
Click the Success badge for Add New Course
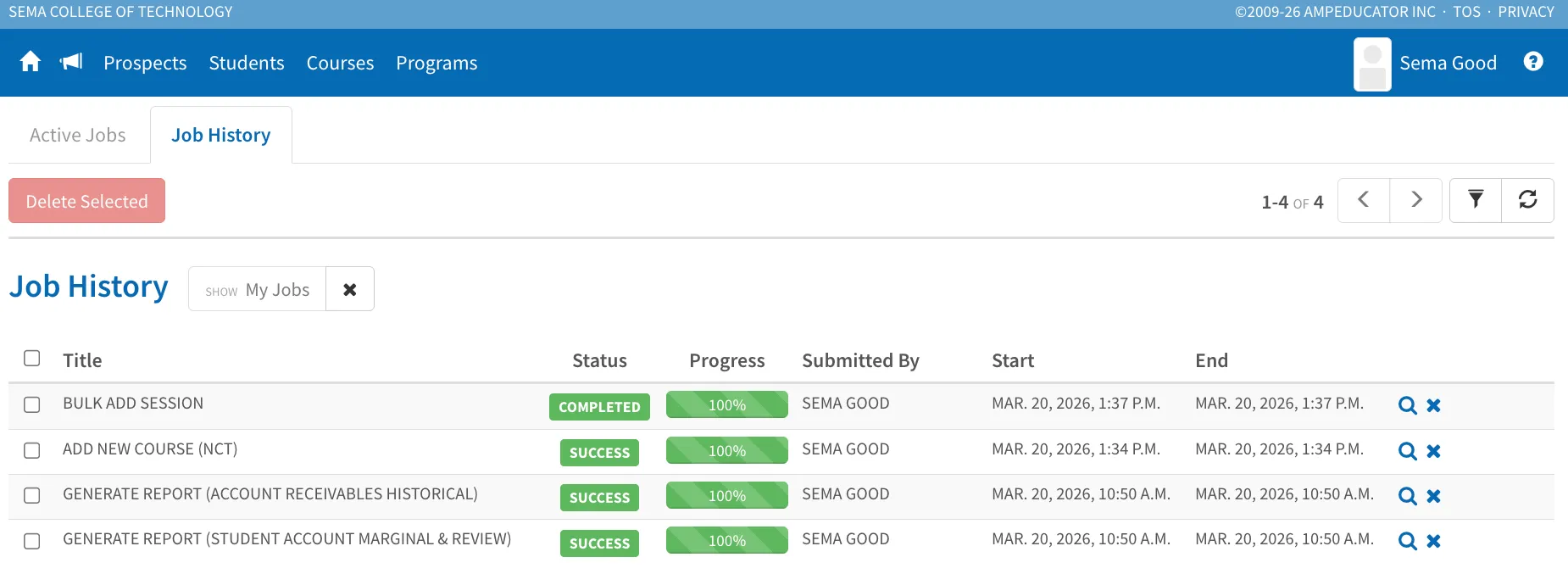(x=600, y=453)
